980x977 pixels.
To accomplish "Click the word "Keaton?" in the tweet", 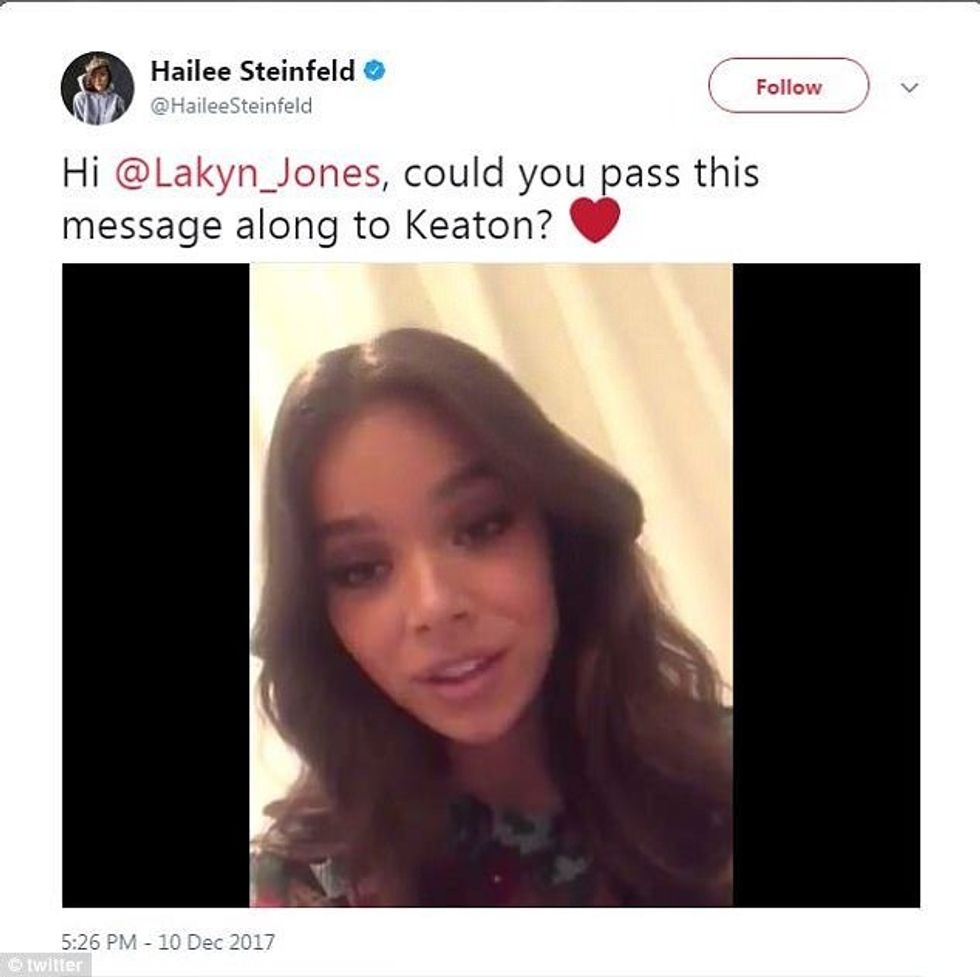I will [x=479, y=225].
